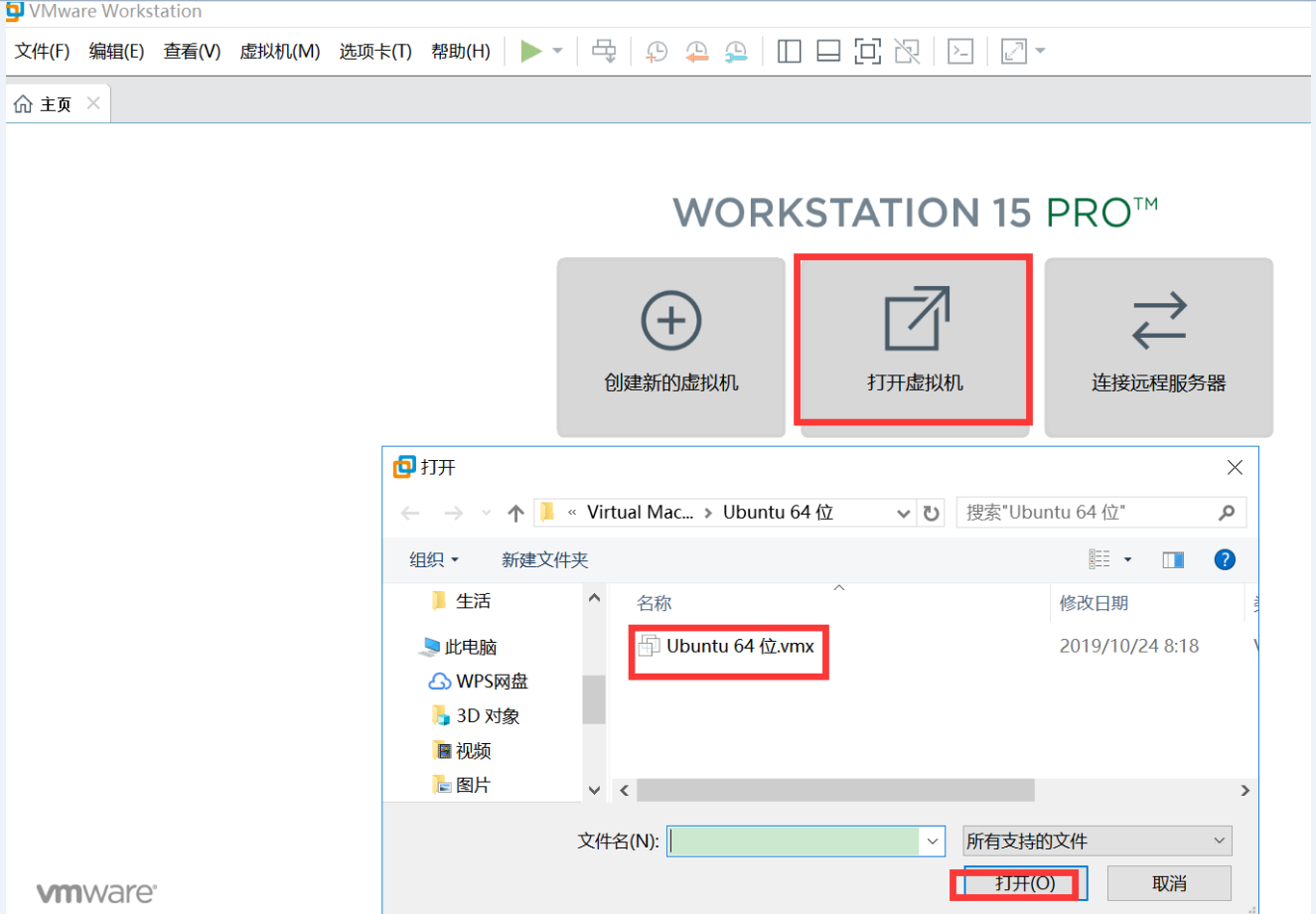Select 视频 in navigation pane

click(x=463, y=751)
